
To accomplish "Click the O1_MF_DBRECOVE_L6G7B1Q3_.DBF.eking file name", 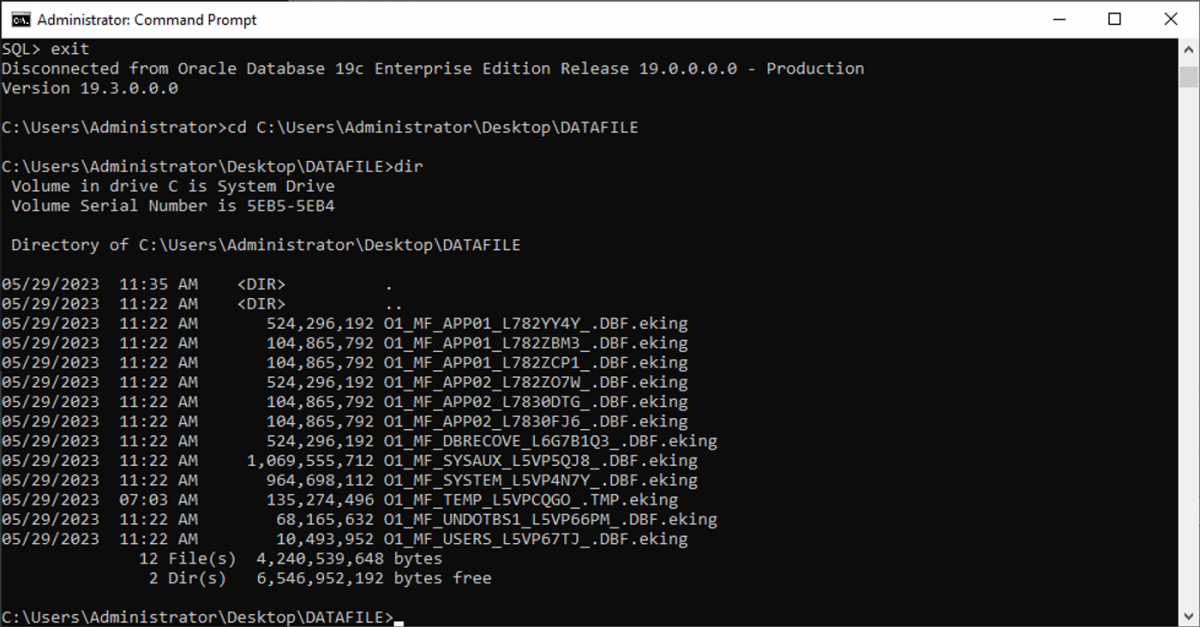I will pos(550,441).
